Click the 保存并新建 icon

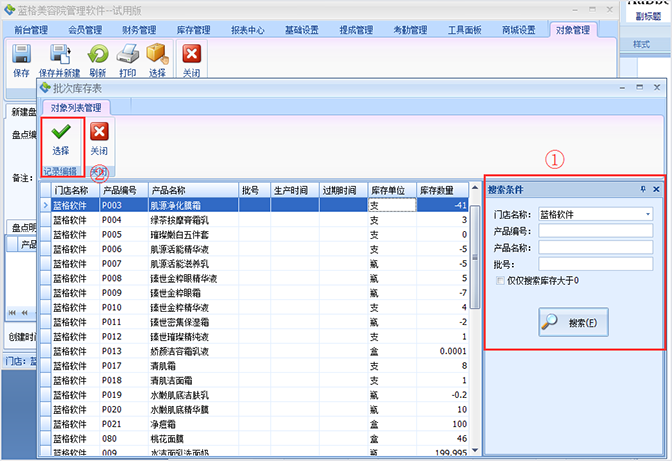[x=60, y=54]
